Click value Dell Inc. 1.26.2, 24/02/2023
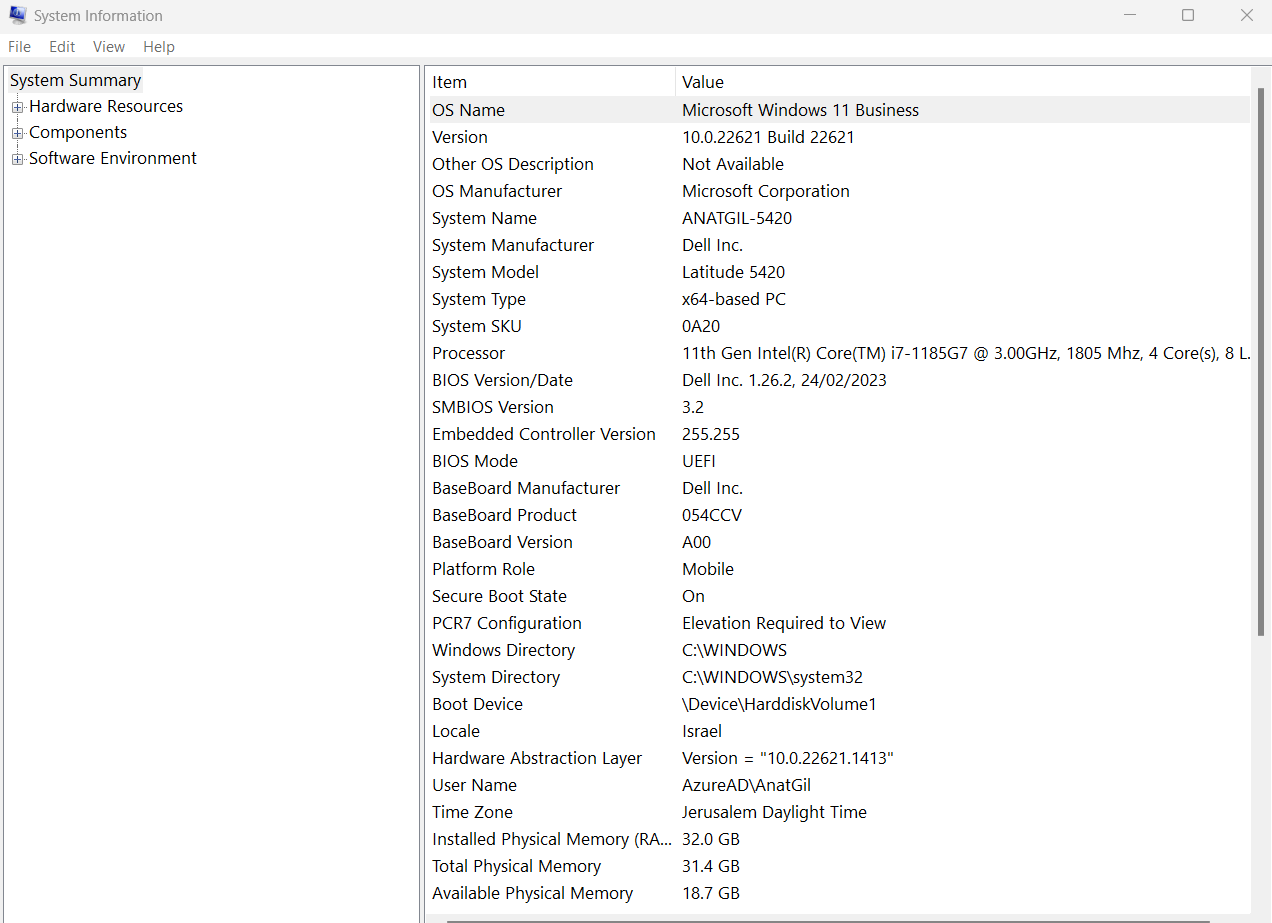The height and width of the screenshot is (923, 1272). (x=784, y=380)
